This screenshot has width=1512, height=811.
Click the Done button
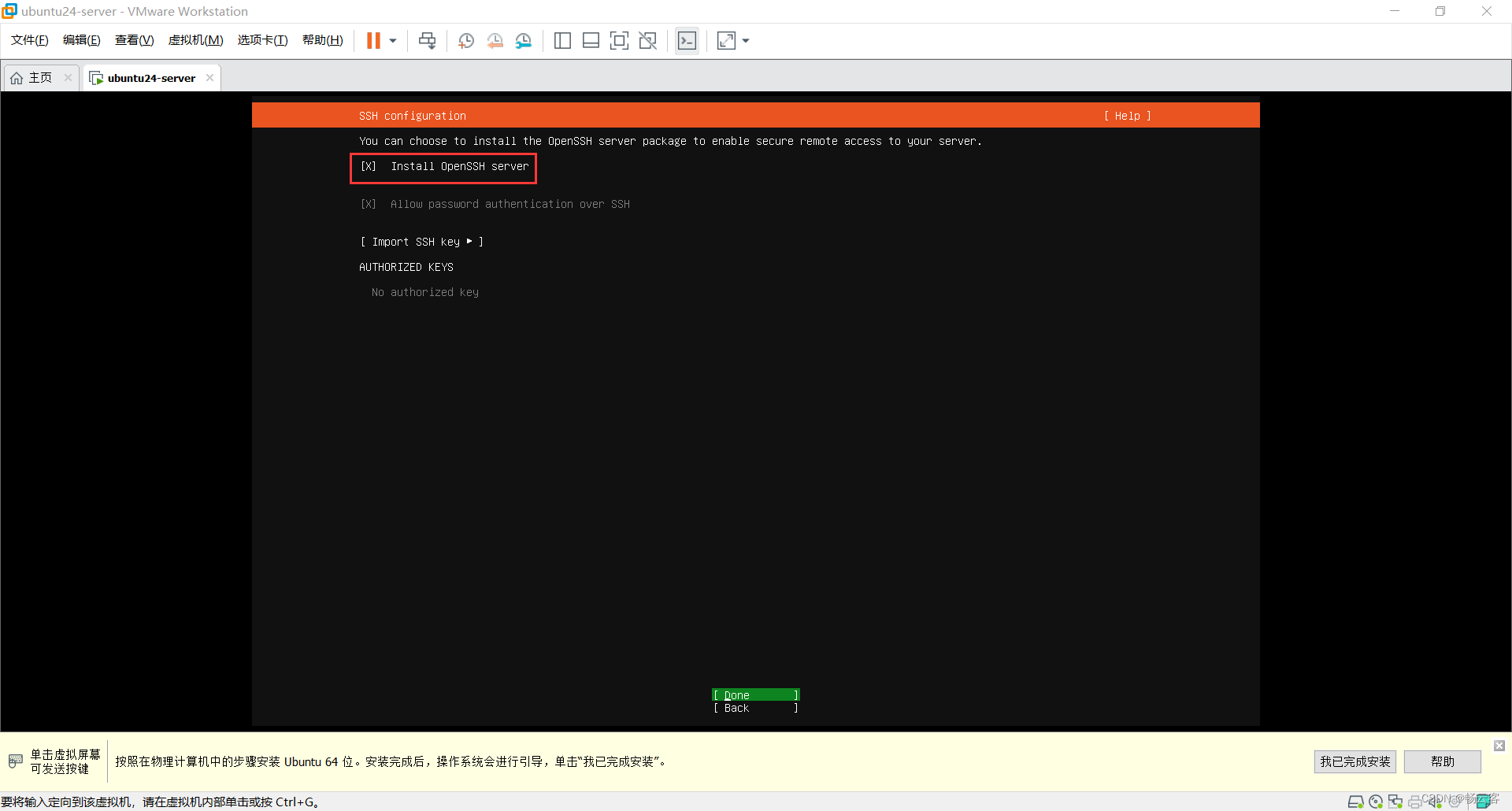click(756, 695)
